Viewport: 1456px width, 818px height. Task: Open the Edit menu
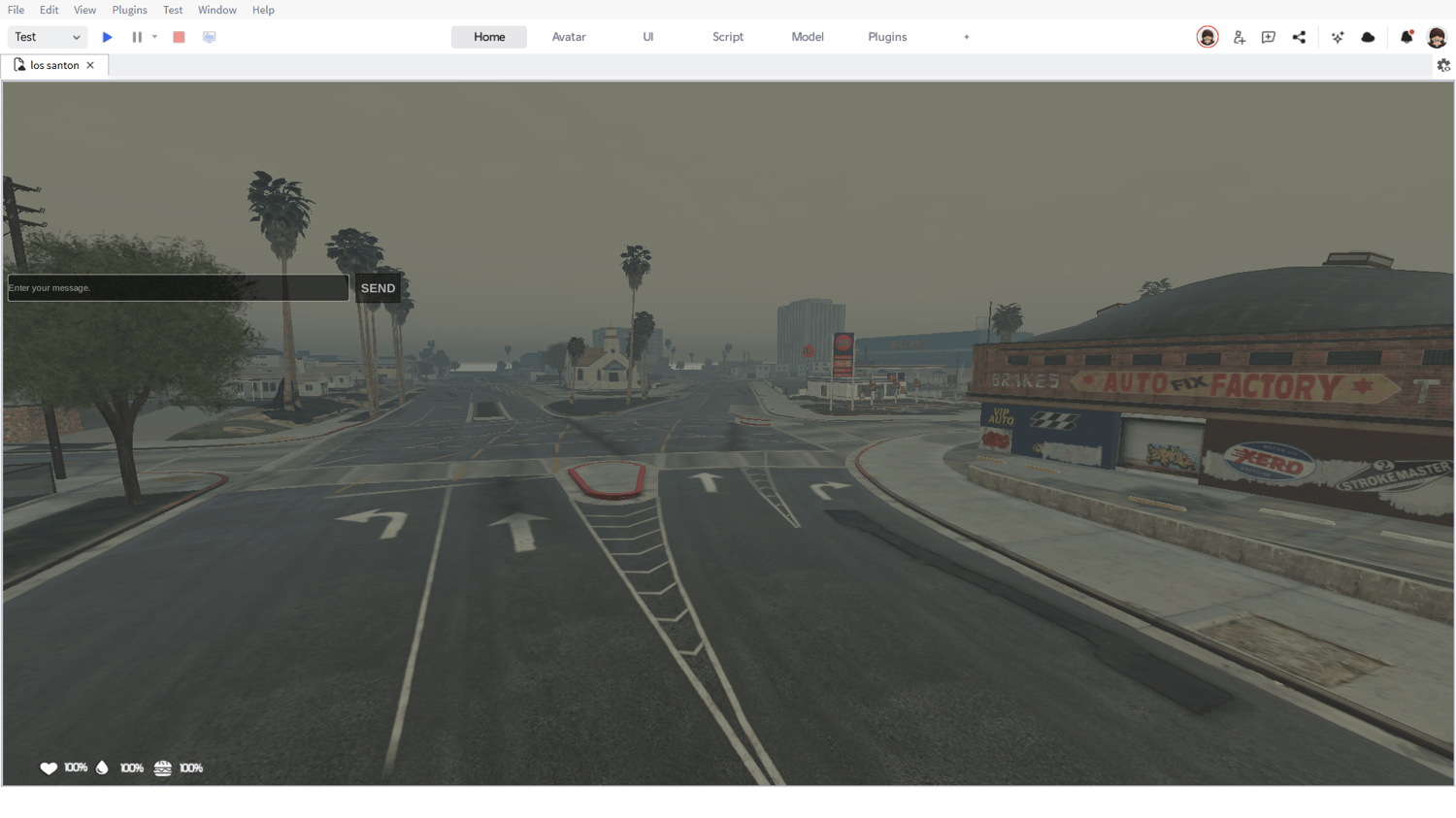[50, 10]
